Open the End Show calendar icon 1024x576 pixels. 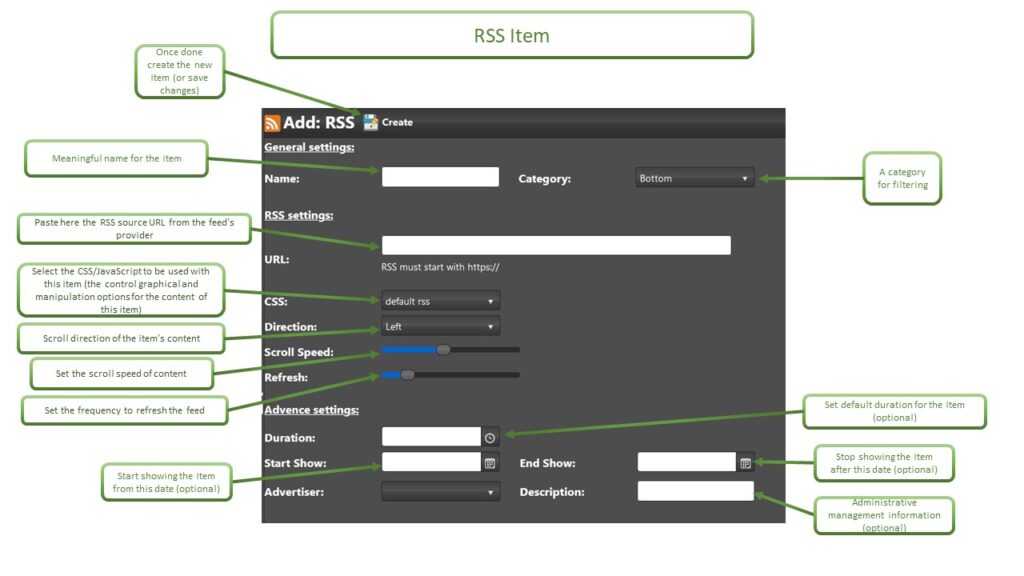tap(745, 463)
